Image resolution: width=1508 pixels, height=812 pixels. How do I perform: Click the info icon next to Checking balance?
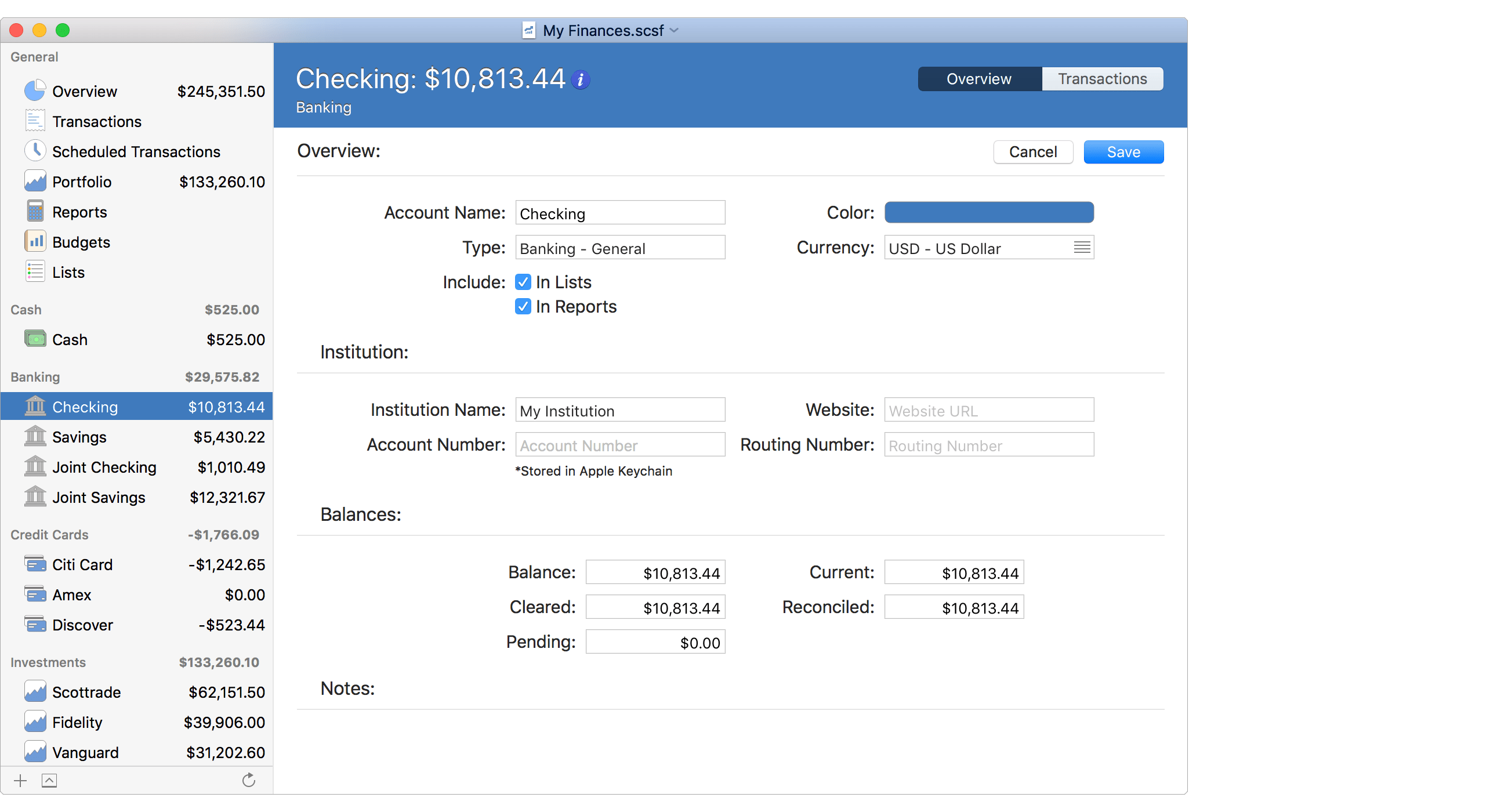coord(581,79)
